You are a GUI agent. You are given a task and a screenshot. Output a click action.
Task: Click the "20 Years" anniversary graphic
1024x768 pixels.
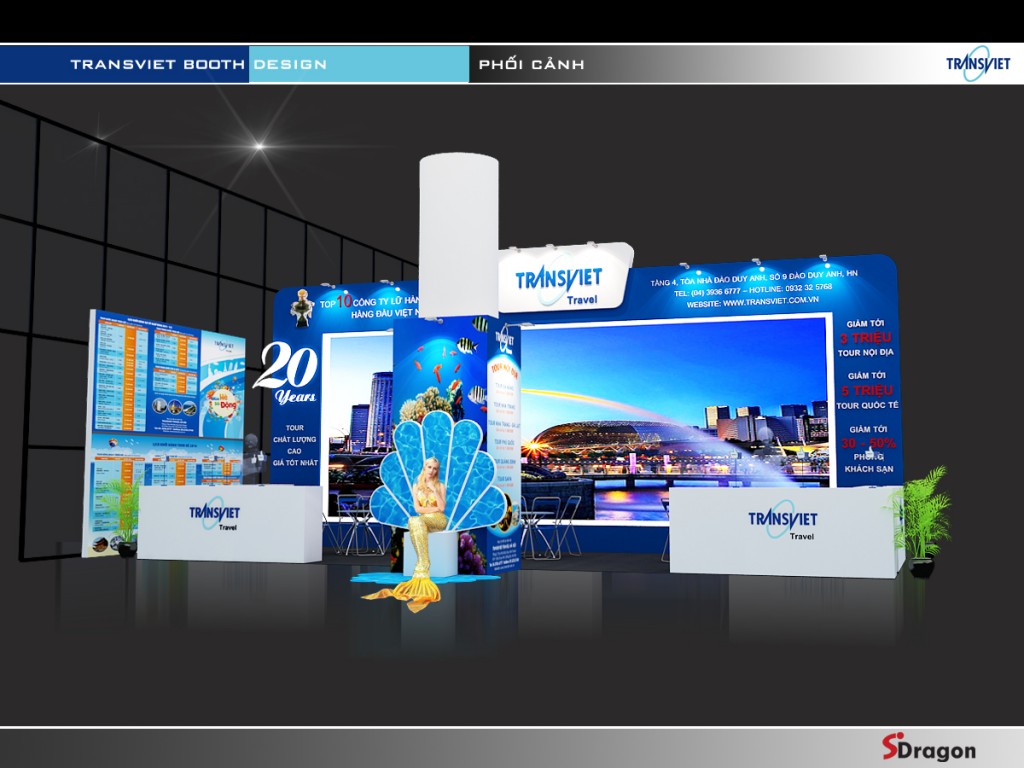pos(286,374)
